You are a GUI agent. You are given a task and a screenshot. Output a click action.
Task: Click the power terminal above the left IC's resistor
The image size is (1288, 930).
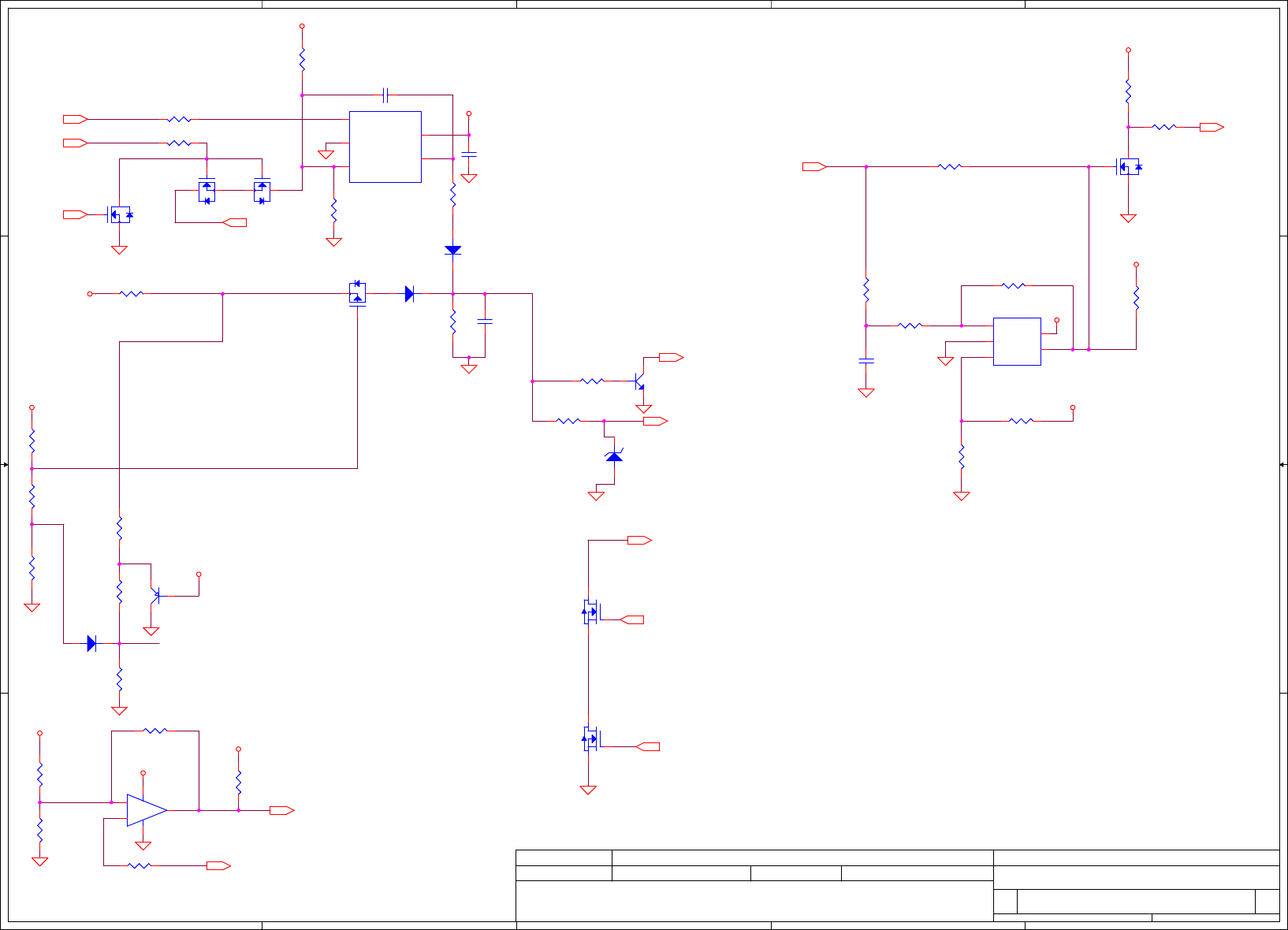coord(302,26)
